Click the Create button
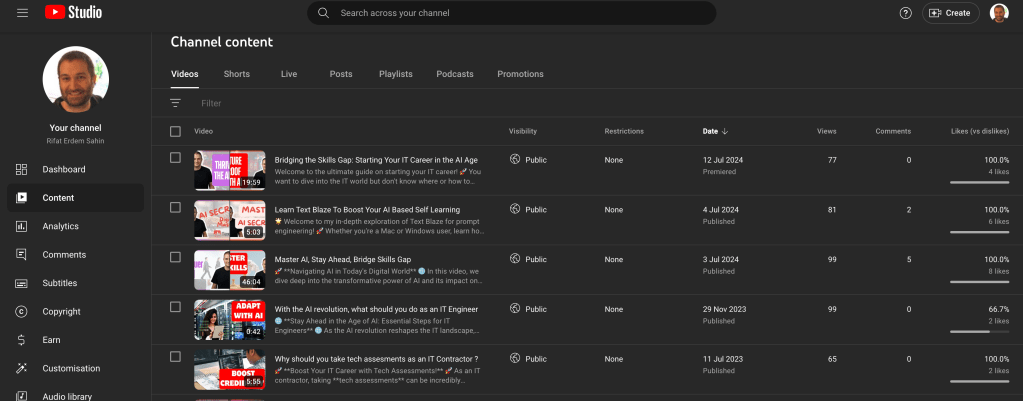 click(951, 13)
